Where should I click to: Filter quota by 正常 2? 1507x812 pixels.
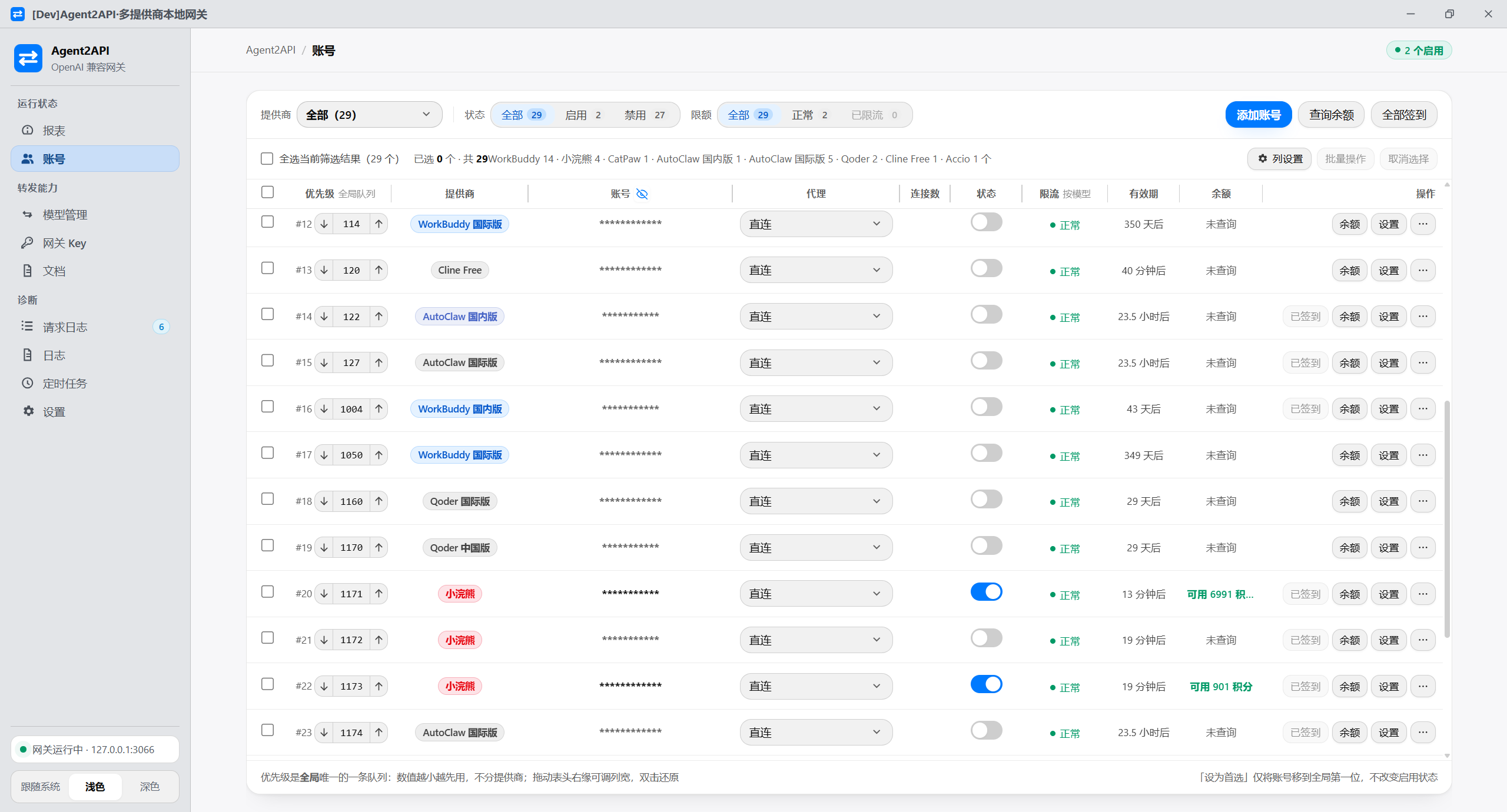click(x=809, y=115)
